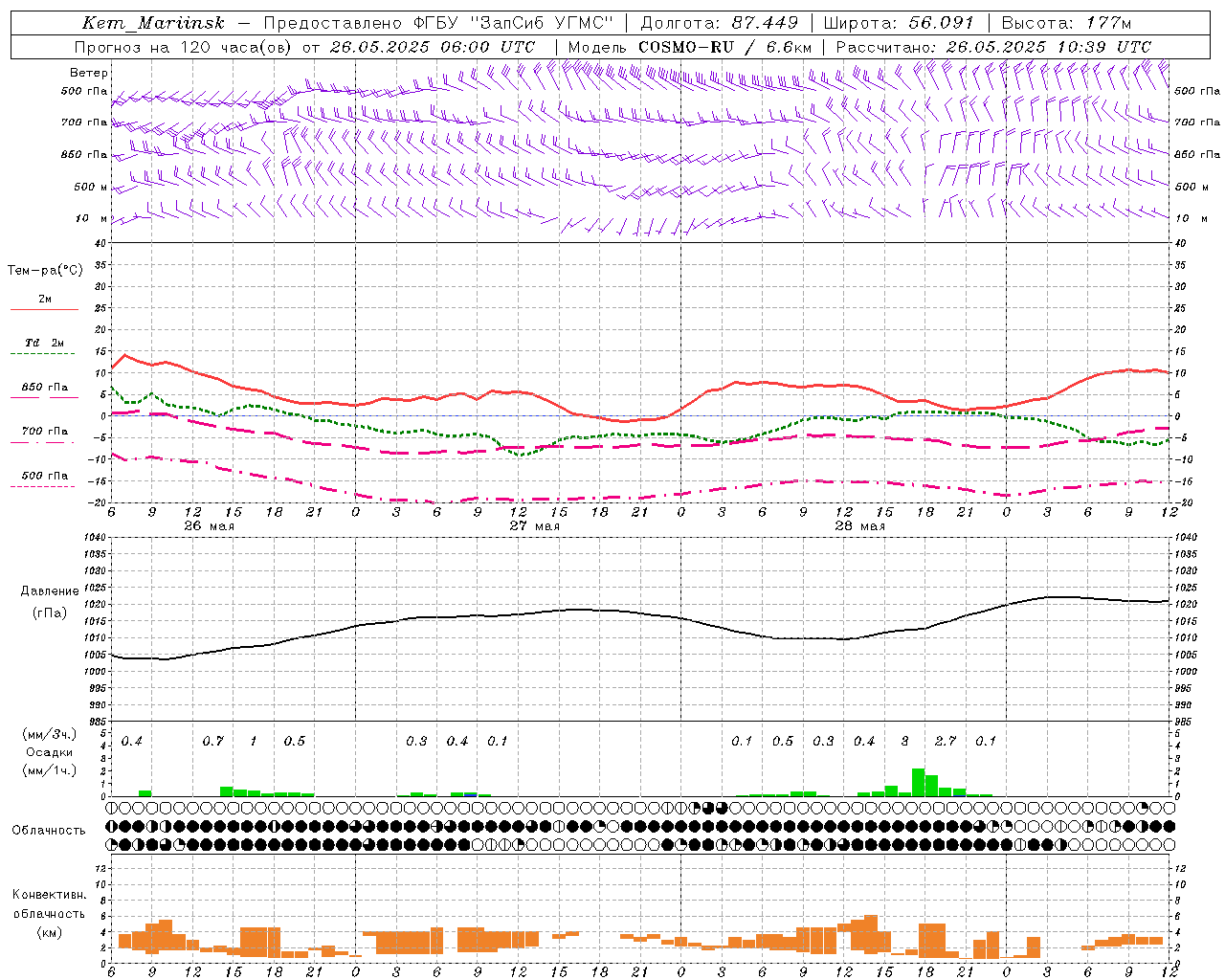Click the precipitation total "2.7"
1225x980 pixels.
tap(946, 742)
